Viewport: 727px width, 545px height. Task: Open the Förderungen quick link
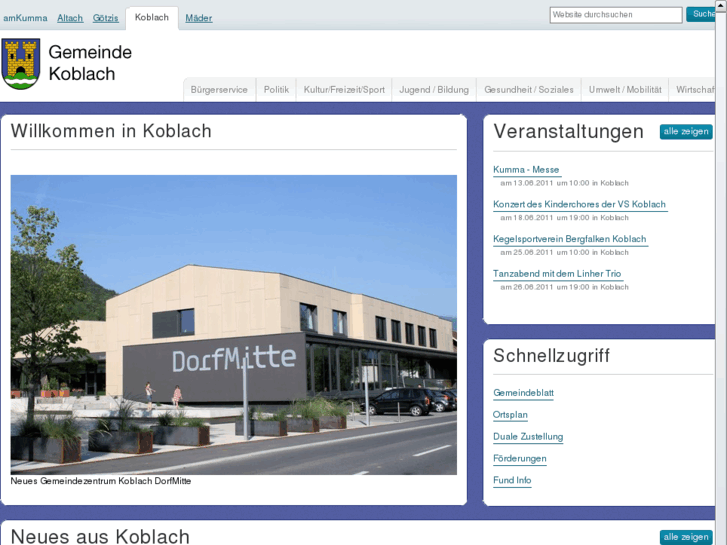point(519,459)
